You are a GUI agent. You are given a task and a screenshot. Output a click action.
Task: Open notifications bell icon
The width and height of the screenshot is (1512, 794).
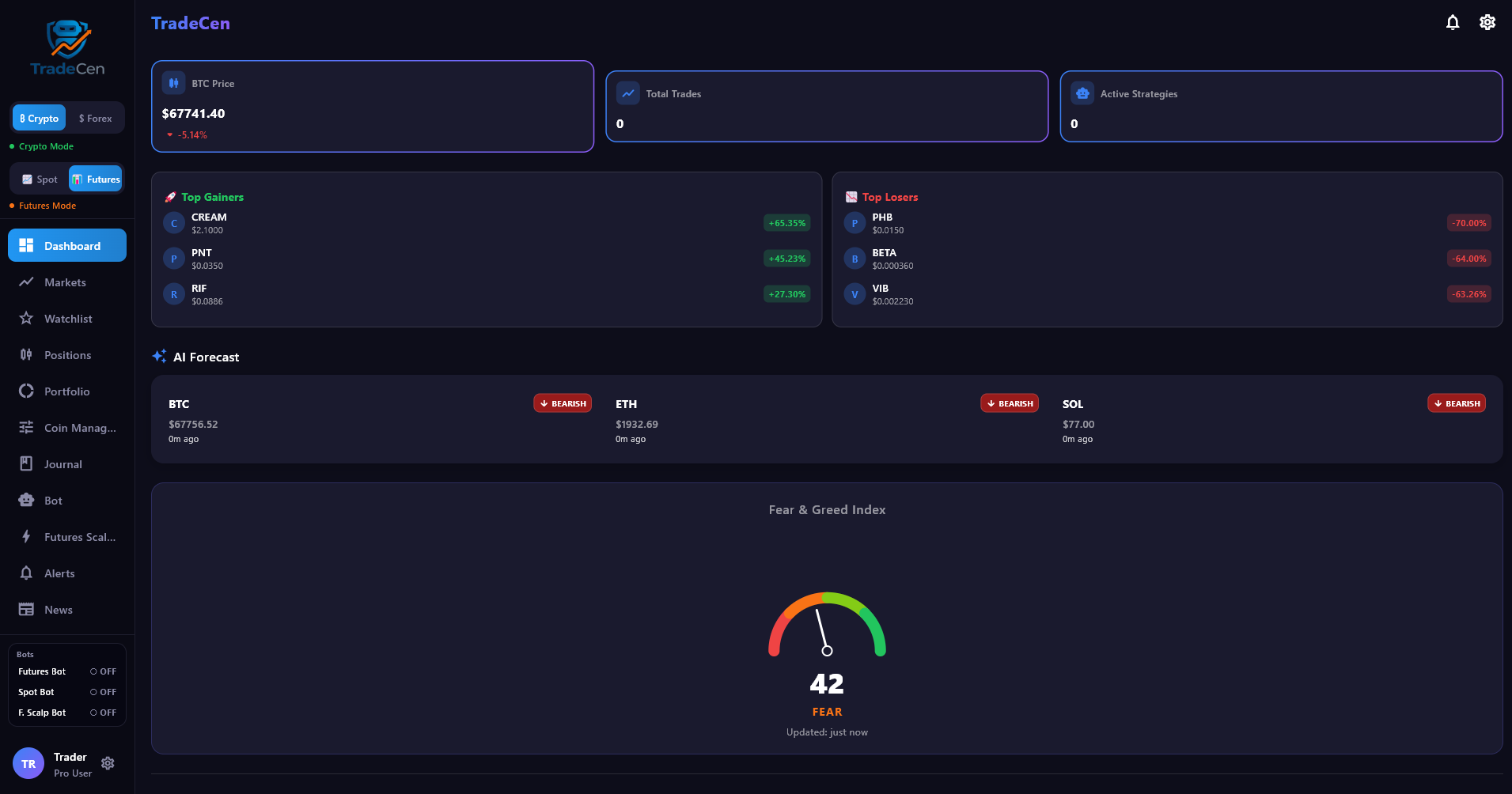click(1453, 22)
